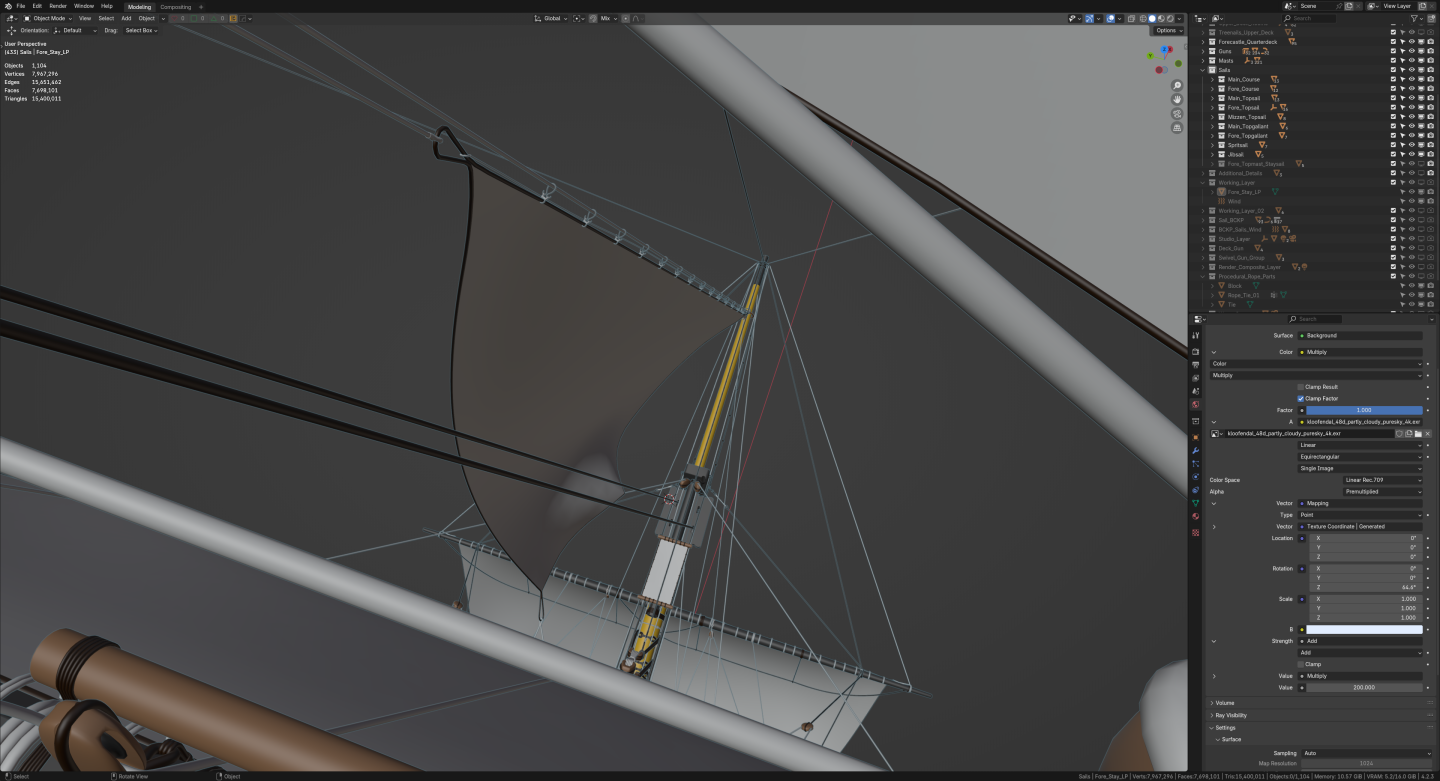Open the Global transform orientation dropdown
Screen dimensions: 1440x781
tap(551, 18)
